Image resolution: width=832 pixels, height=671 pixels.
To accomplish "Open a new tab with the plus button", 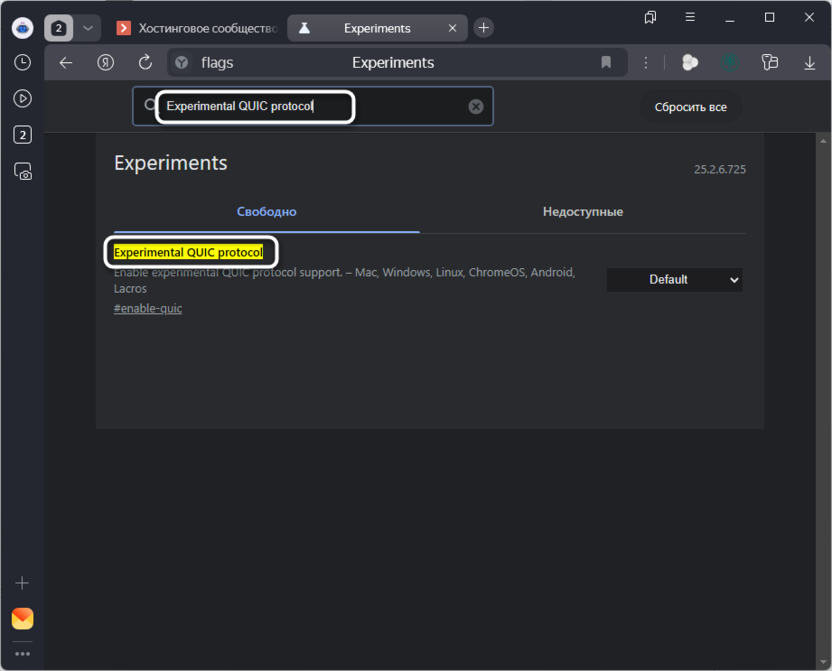I will click(x=483, y=28).
